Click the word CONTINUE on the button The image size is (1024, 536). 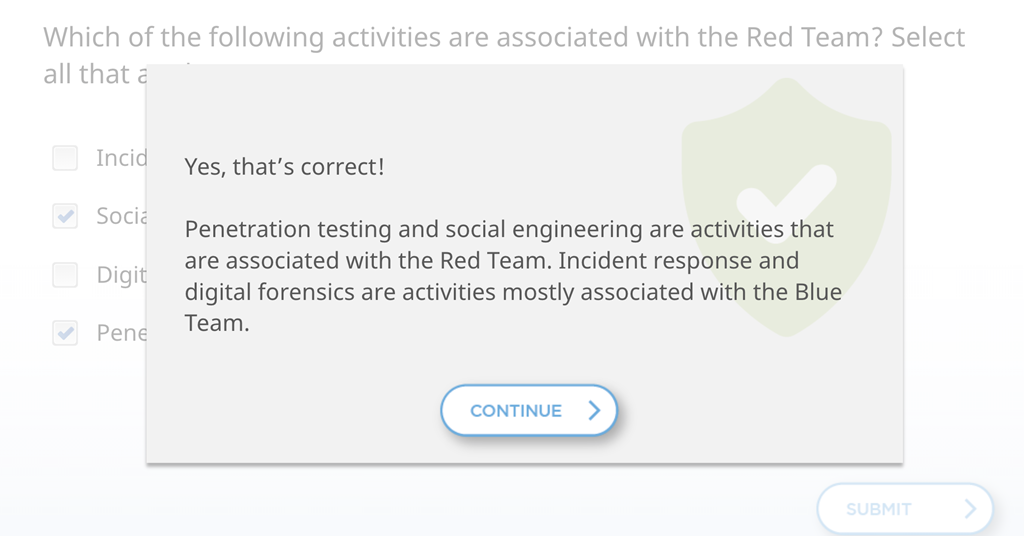click(515, 411)
